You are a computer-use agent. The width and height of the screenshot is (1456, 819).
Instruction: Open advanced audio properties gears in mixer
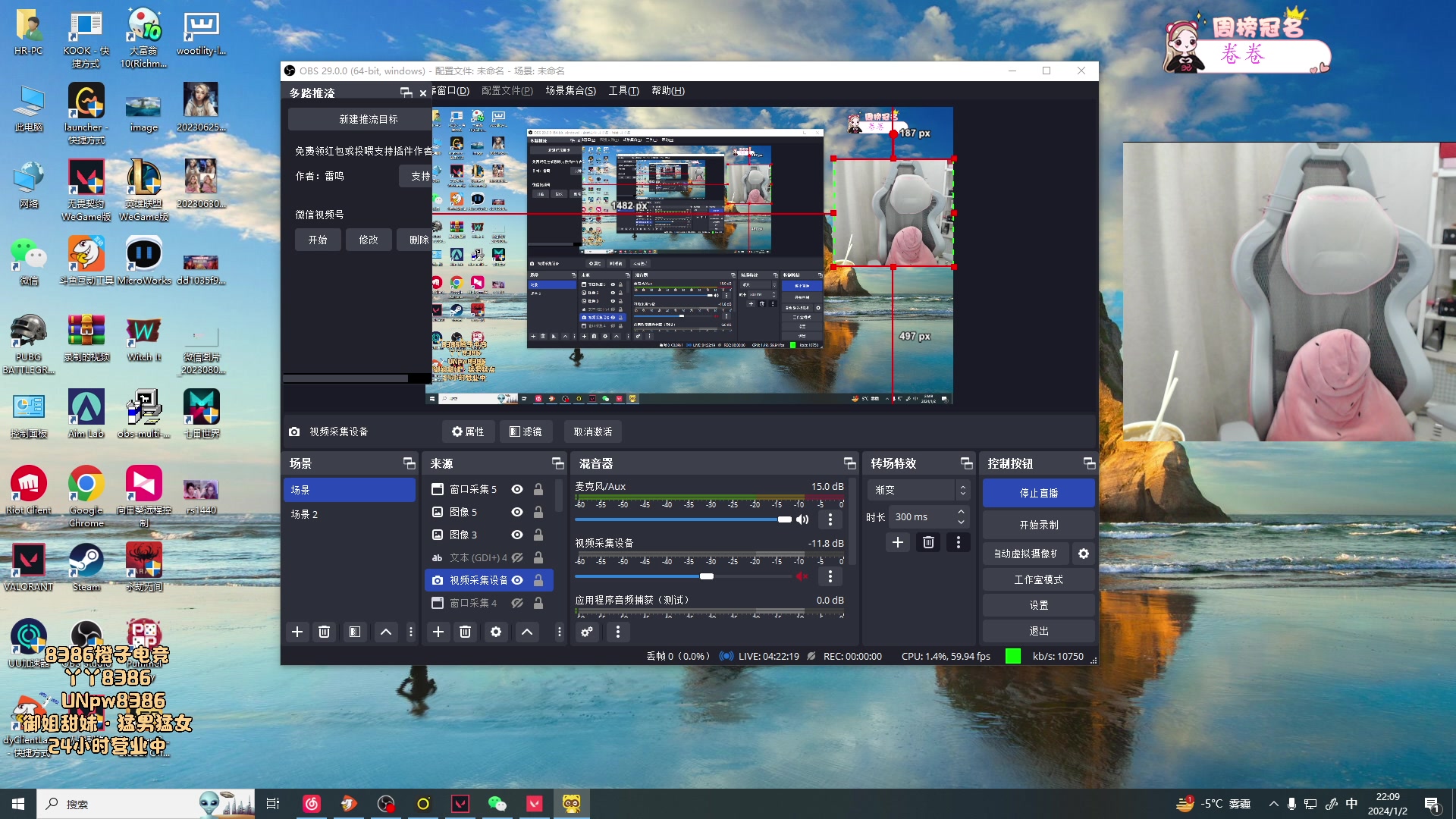(586, 632)
